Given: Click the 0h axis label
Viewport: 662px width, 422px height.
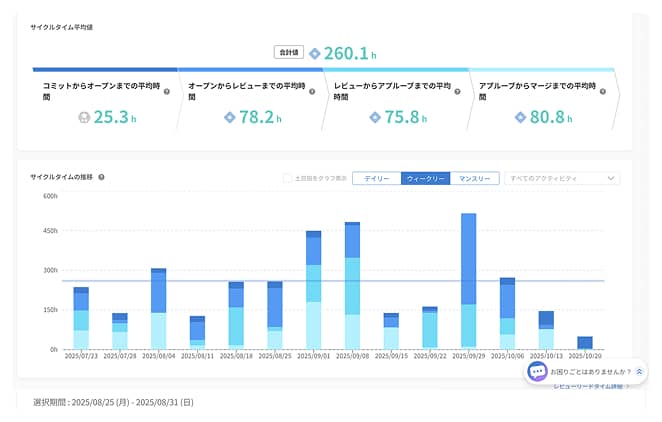Looking at the screenshot, I should coord(54,349).
